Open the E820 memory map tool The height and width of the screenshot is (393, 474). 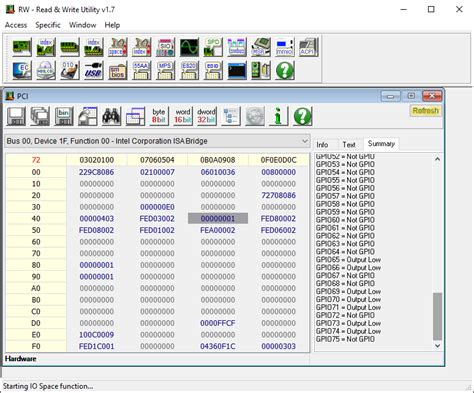tap(189, 70)
